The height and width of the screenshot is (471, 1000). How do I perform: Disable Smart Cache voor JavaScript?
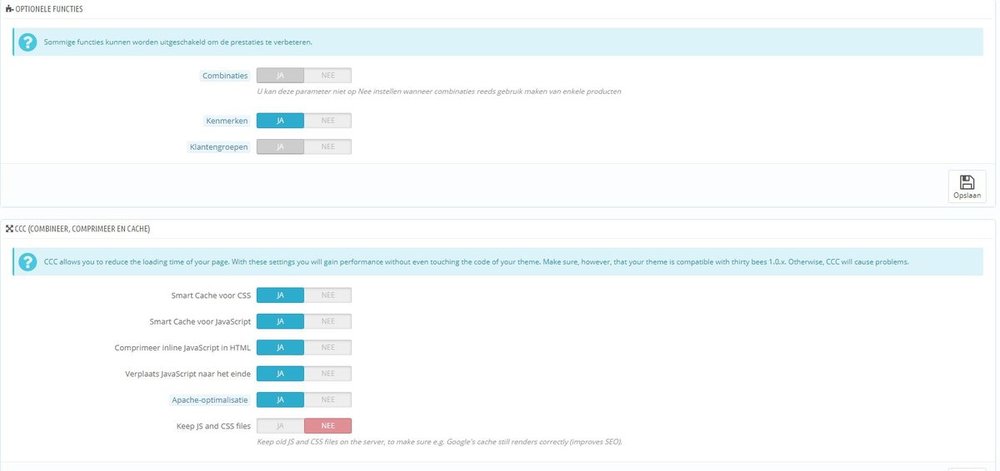pos(328,321)
